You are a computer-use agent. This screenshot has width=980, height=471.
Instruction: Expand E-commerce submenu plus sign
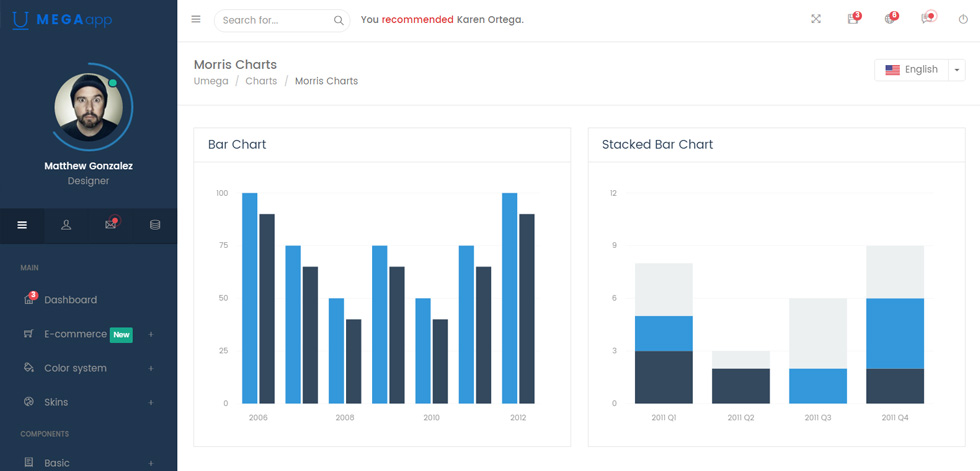pos(151,335)
